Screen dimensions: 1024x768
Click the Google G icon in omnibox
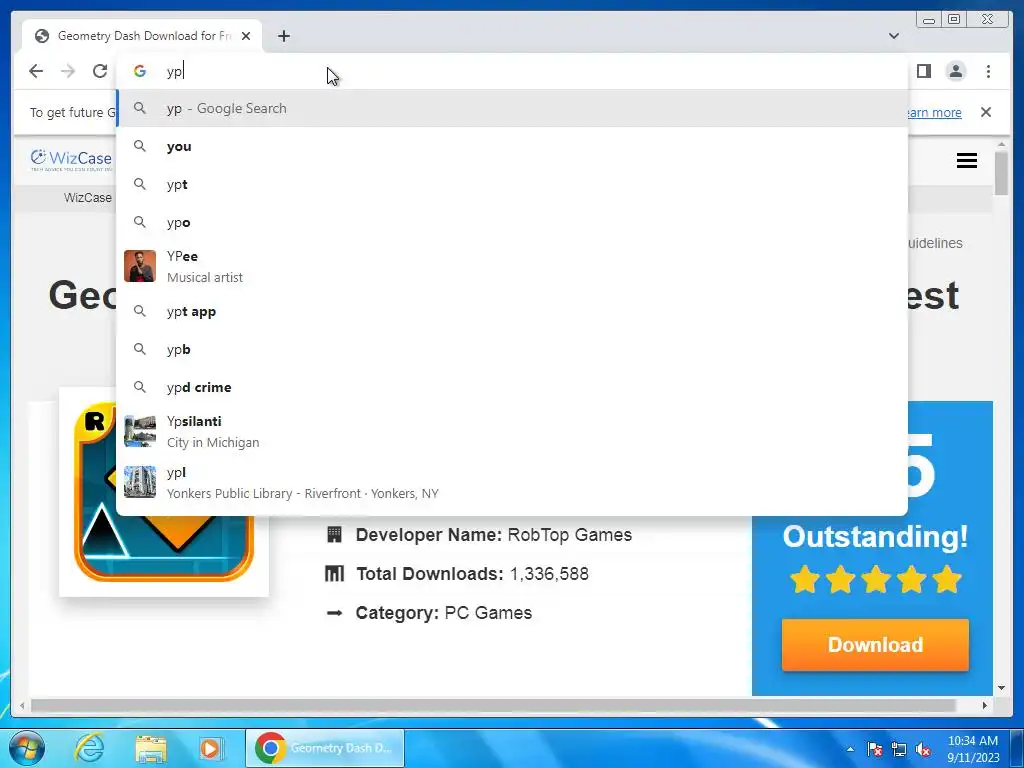(x=140, y=71)
